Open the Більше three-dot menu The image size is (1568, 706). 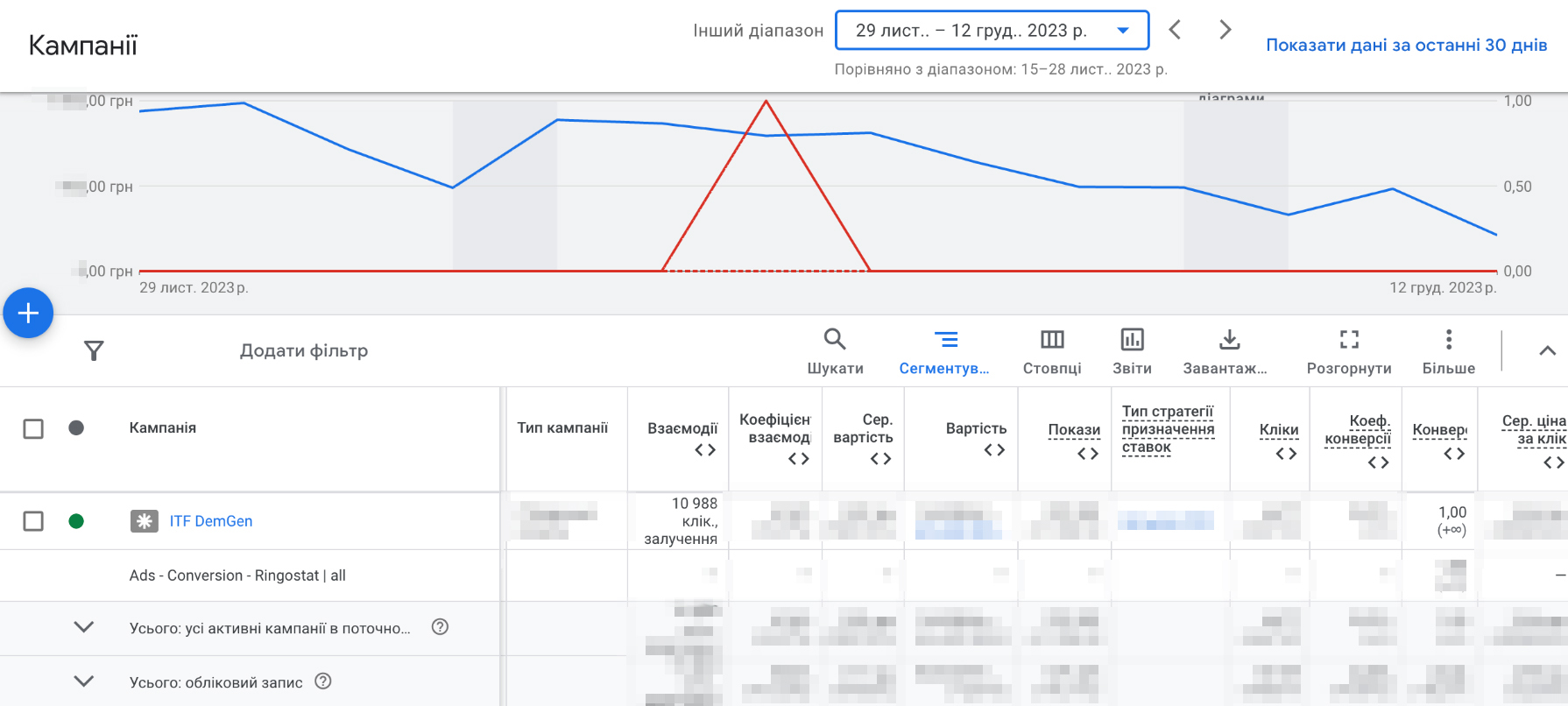1449,350
